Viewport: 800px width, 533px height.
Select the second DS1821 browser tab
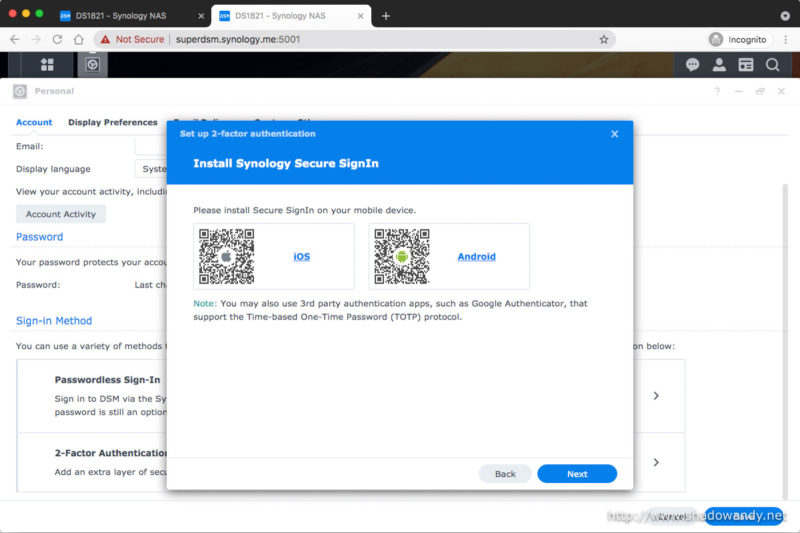[x=291, y=16]
